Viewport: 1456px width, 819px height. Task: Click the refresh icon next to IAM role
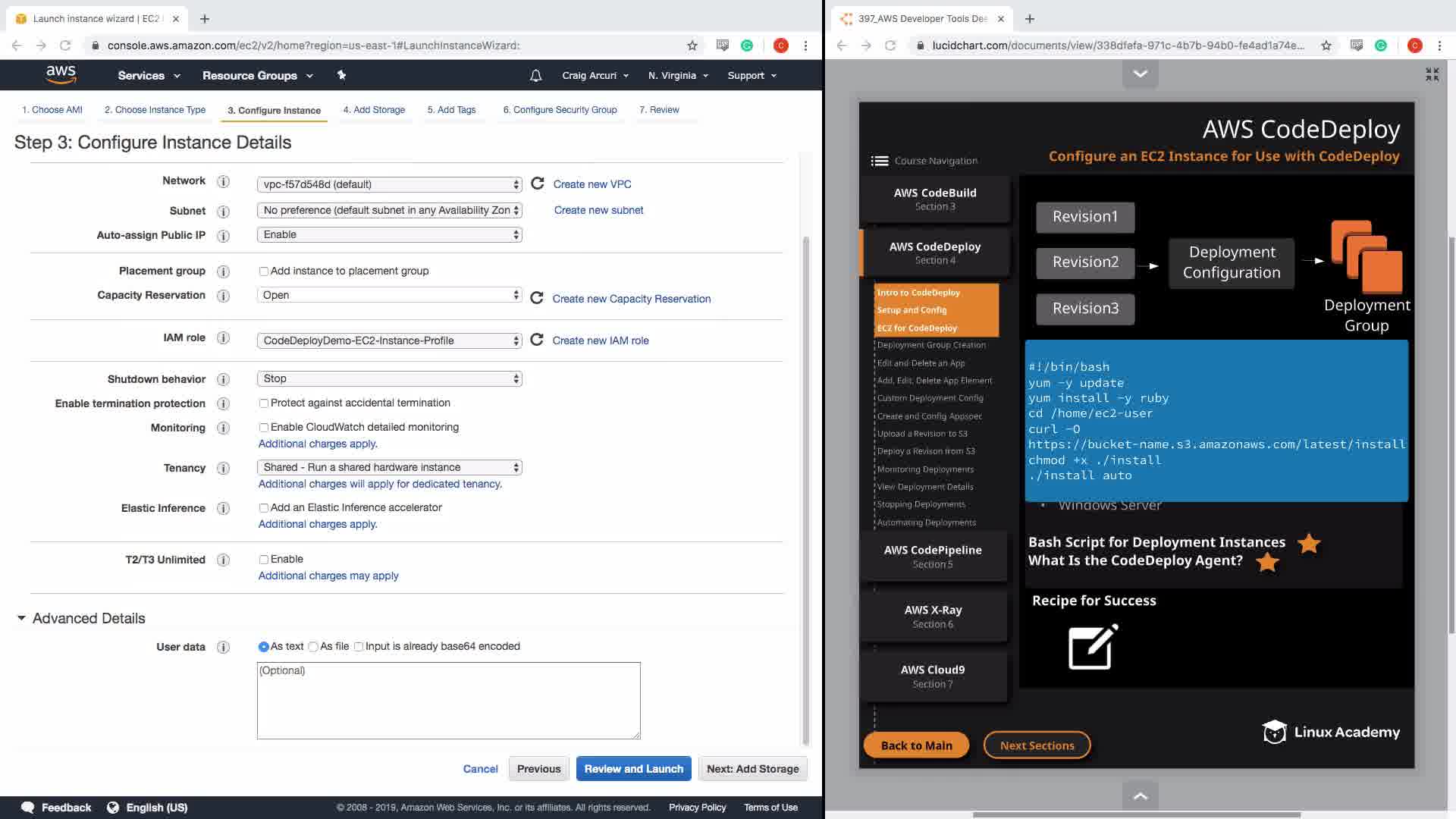pyautogui.click(x=537, y=340)
